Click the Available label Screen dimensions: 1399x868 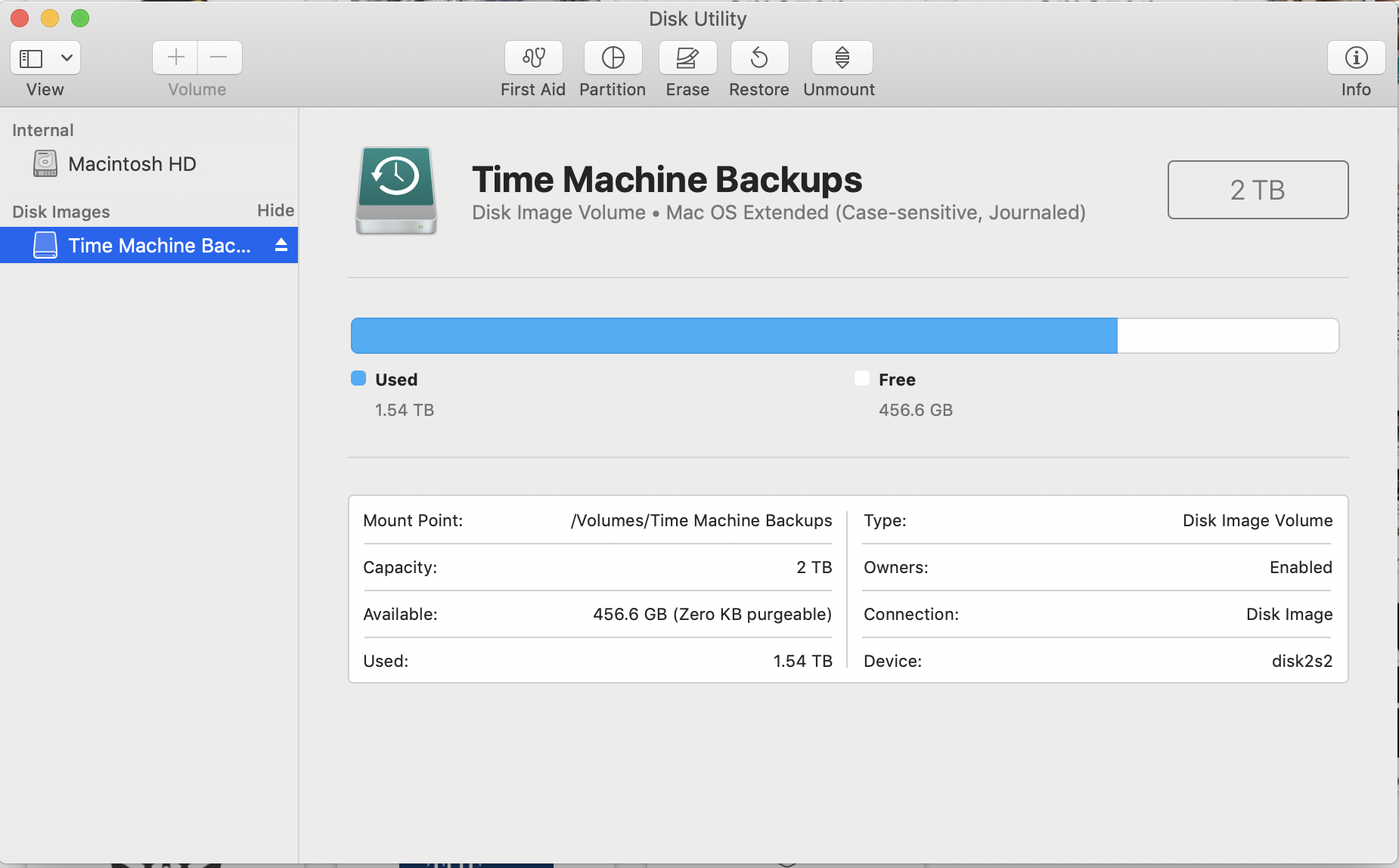[x=400, y=614]
